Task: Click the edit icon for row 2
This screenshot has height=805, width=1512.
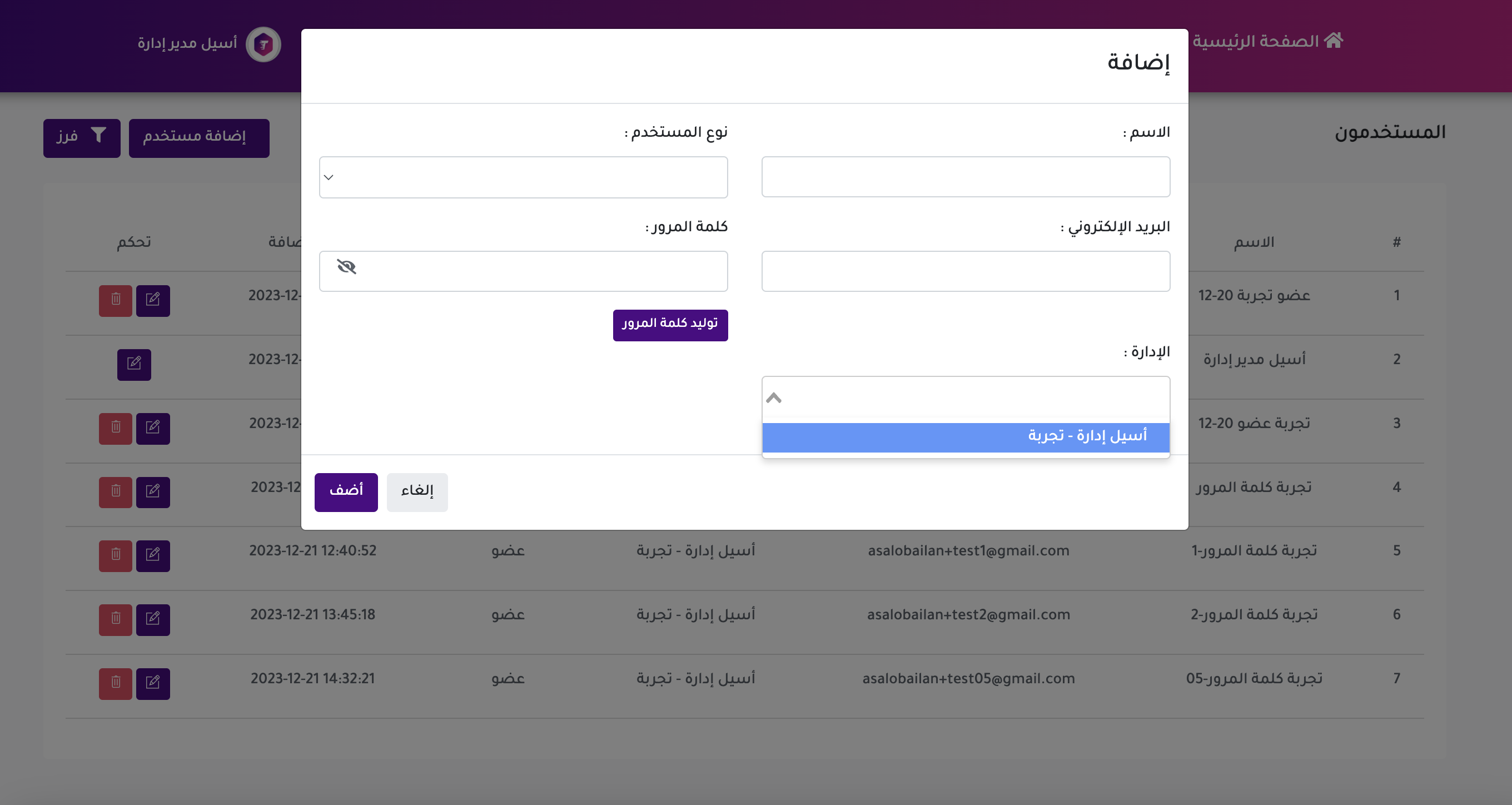Action: click(x=134, y=364)
